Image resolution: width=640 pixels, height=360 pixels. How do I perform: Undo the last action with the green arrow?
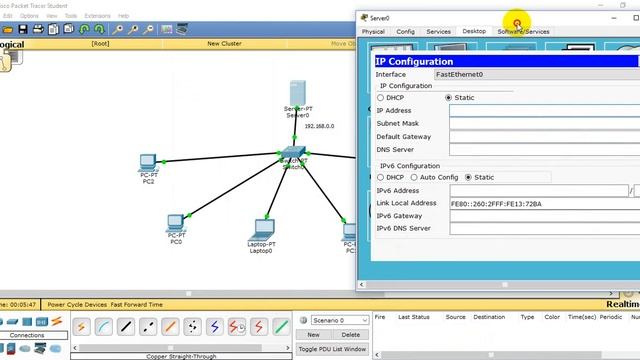tap(84, 29)
